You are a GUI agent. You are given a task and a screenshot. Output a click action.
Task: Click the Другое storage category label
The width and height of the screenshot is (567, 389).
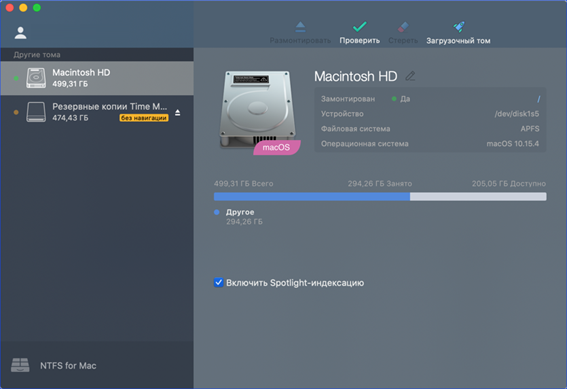coord(240,212)
